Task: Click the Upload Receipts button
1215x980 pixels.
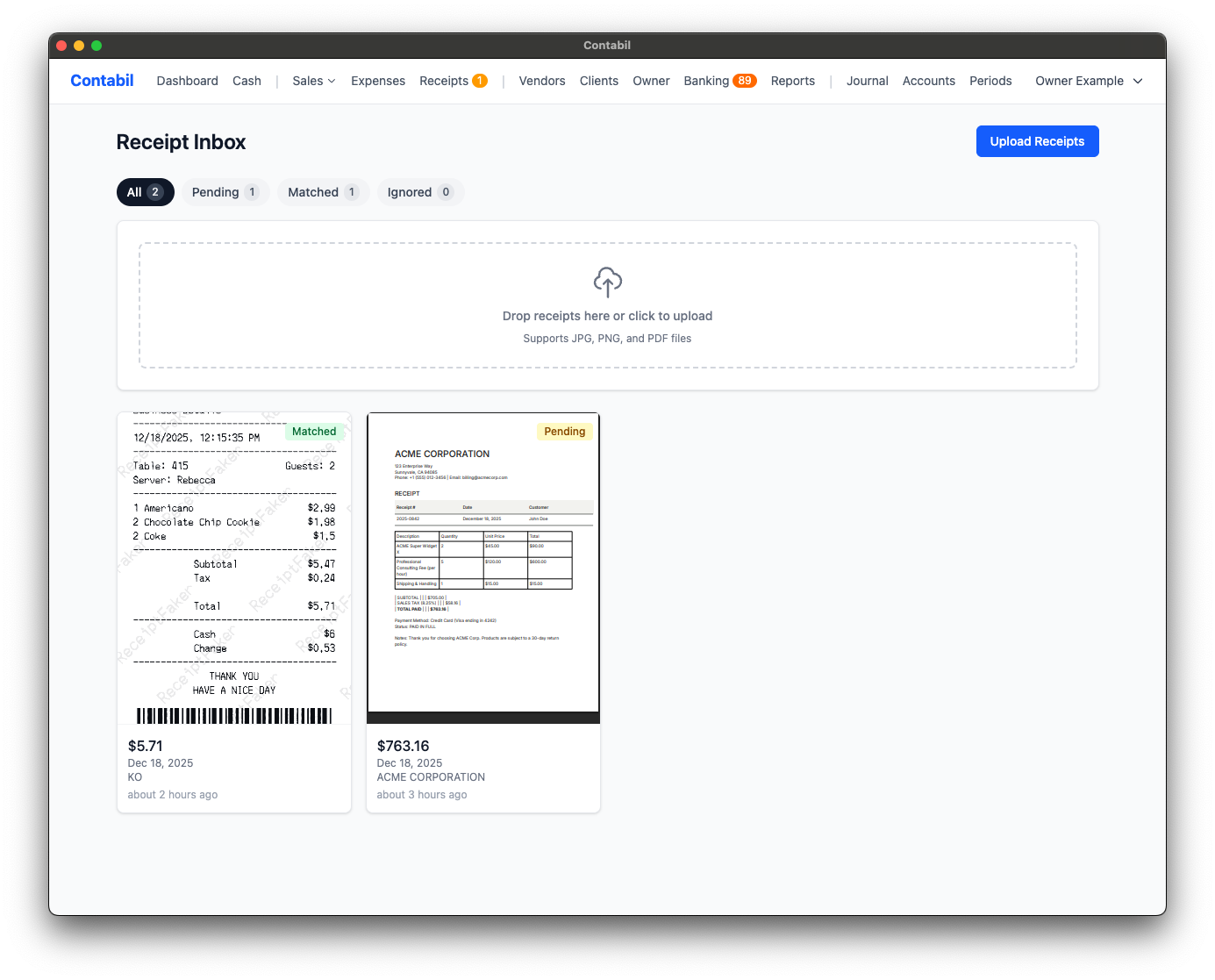Action: pyautogui.click(x=1037, y=140)
